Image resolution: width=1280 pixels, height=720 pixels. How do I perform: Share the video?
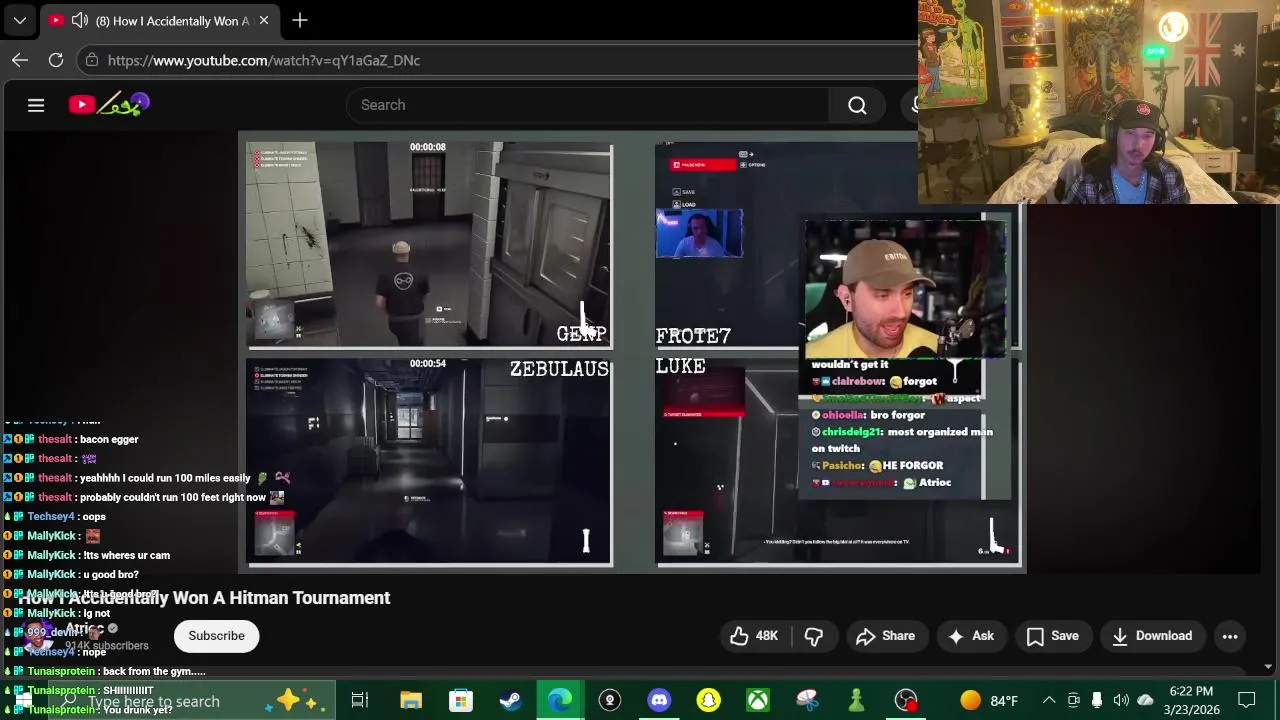885,636
